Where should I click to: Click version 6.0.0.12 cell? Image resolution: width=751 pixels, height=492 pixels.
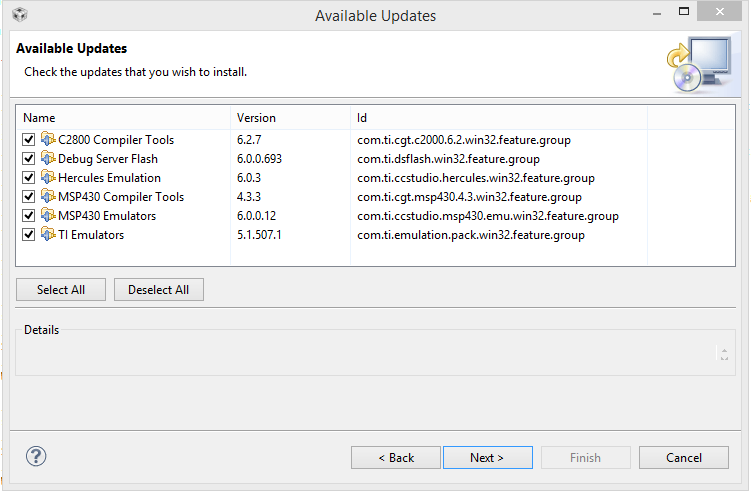pos(256,216)
